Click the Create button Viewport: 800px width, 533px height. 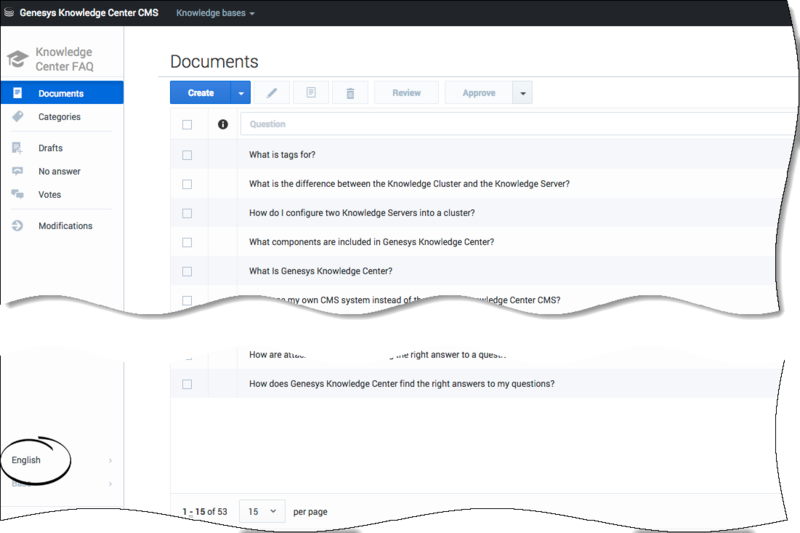pyautogui.click(x=201, y=93)
